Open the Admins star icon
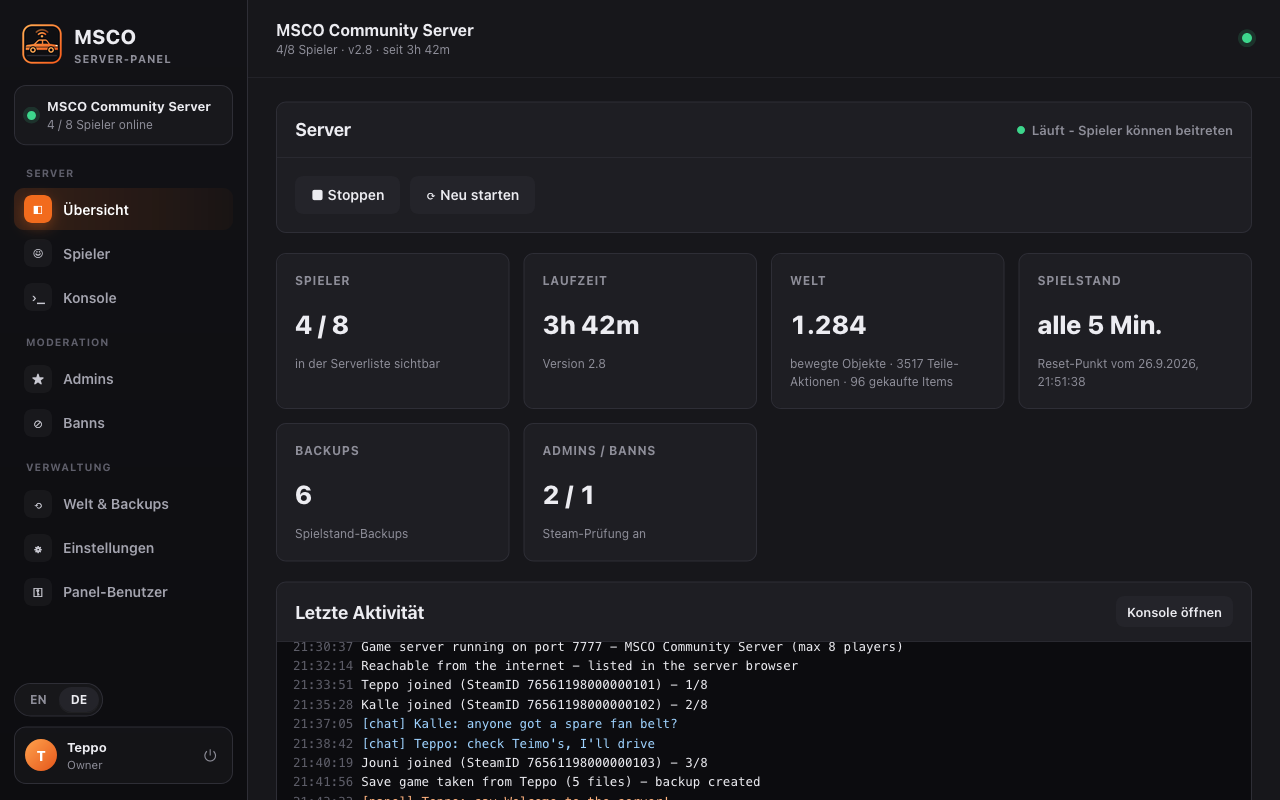This screenshot has width=1280, height=800. coord(38,379)
